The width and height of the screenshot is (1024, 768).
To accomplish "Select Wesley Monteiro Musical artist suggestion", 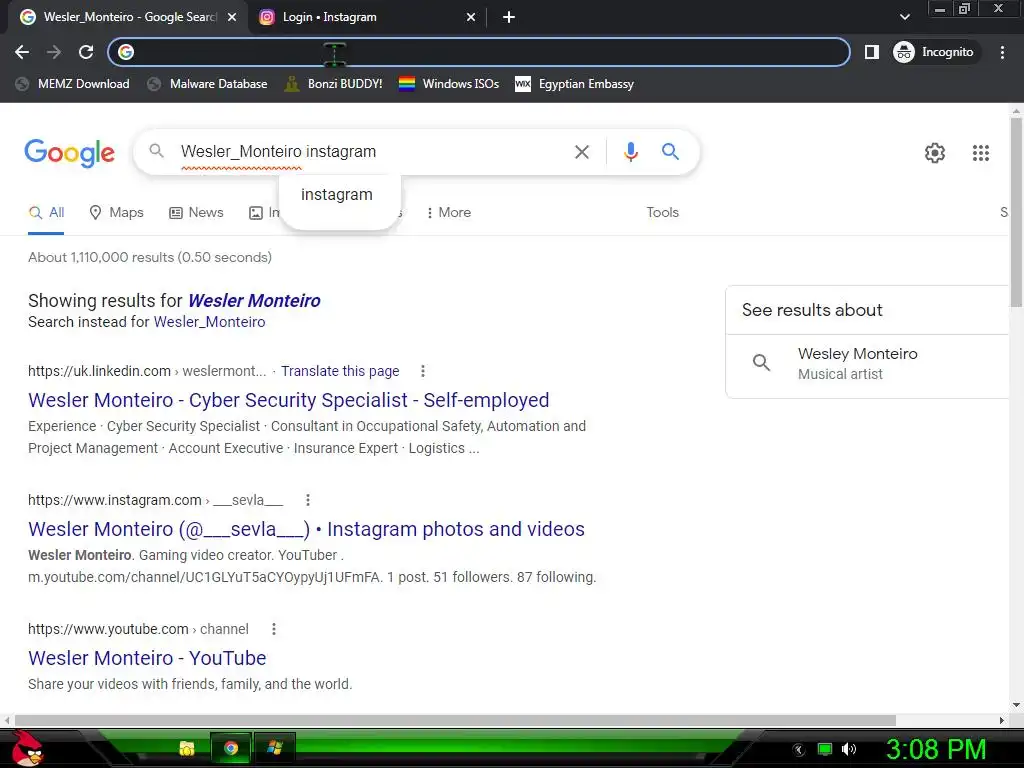I will 869,364.
